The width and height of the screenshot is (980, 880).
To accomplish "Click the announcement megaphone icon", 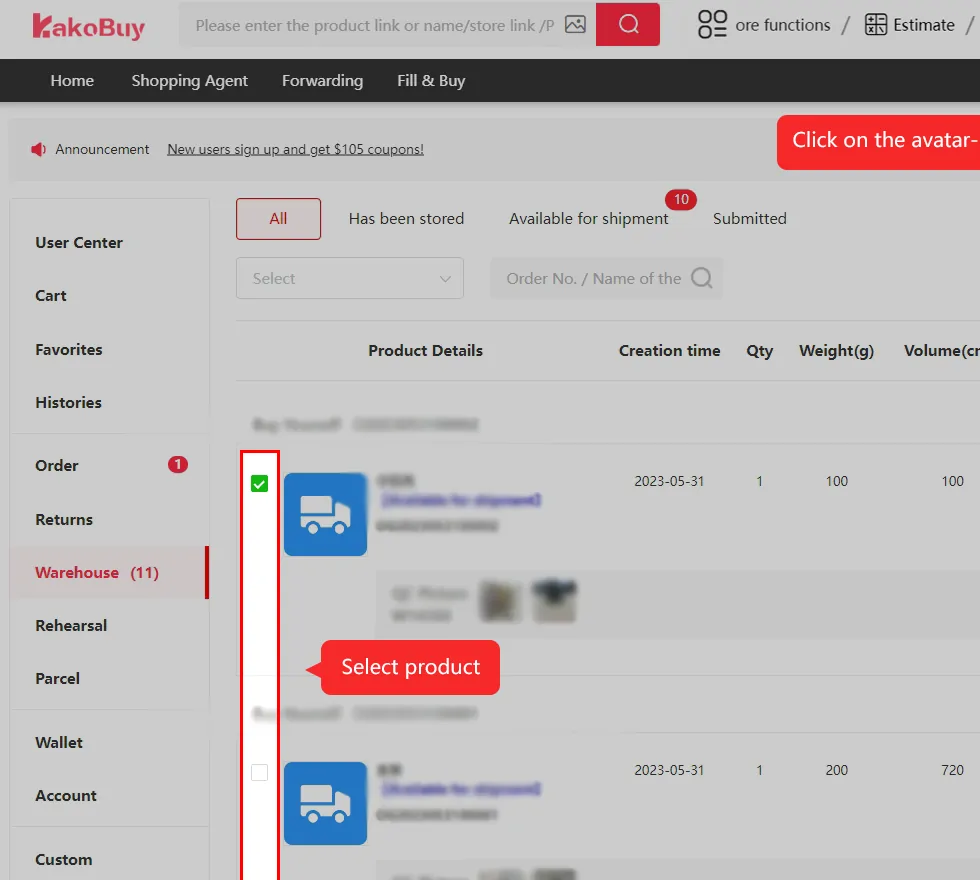I will point(38,149).
